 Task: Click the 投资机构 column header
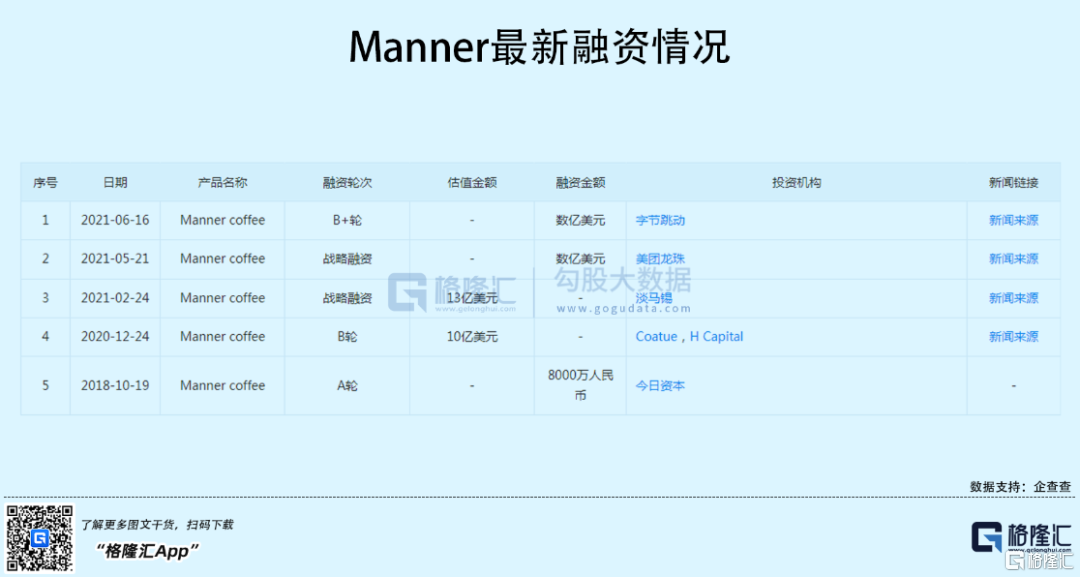[x=796, y=183]
